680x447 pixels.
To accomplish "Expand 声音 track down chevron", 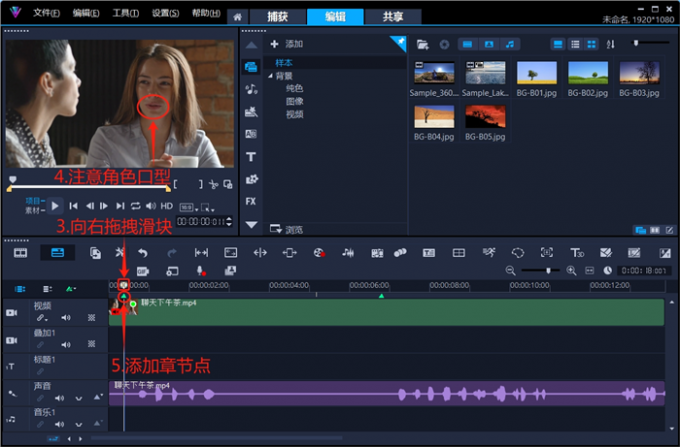I will coord(78,398).
